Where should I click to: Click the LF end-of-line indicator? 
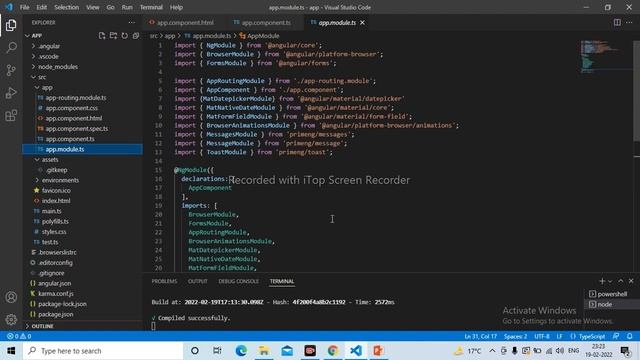point(559,336)
